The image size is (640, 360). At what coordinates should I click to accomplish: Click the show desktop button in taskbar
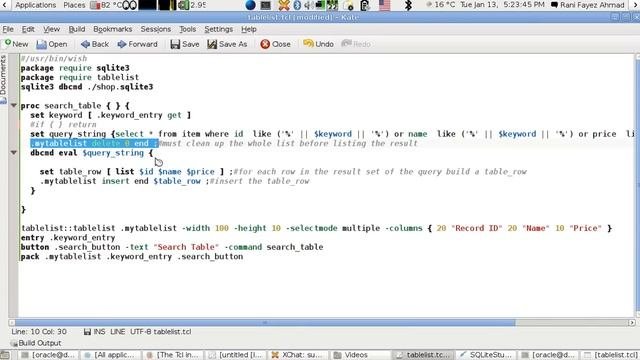point(4,355)
